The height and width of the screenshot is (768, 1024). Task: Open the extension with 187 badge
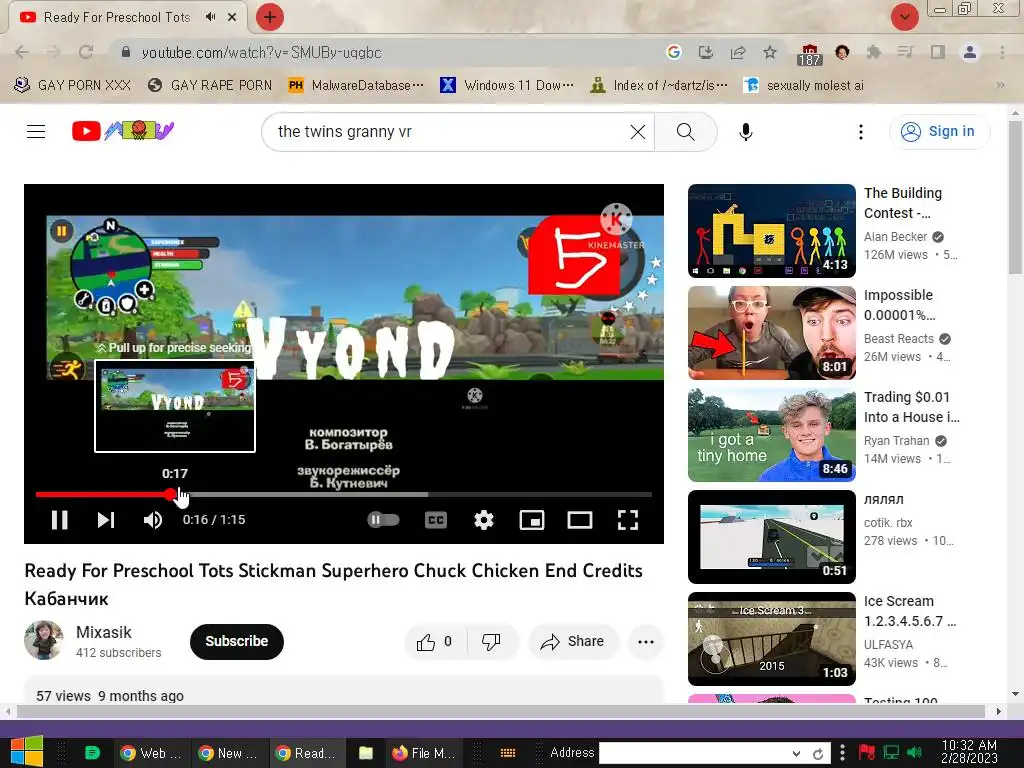click(808, 54)
